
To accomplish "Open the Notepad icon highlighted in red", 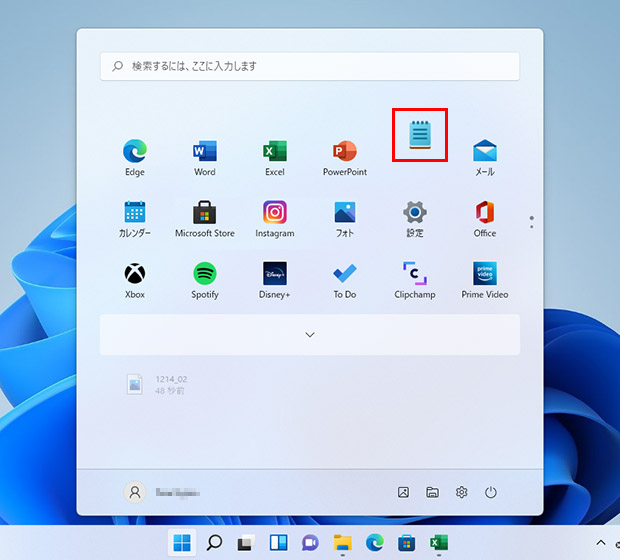I will (419, 135).
